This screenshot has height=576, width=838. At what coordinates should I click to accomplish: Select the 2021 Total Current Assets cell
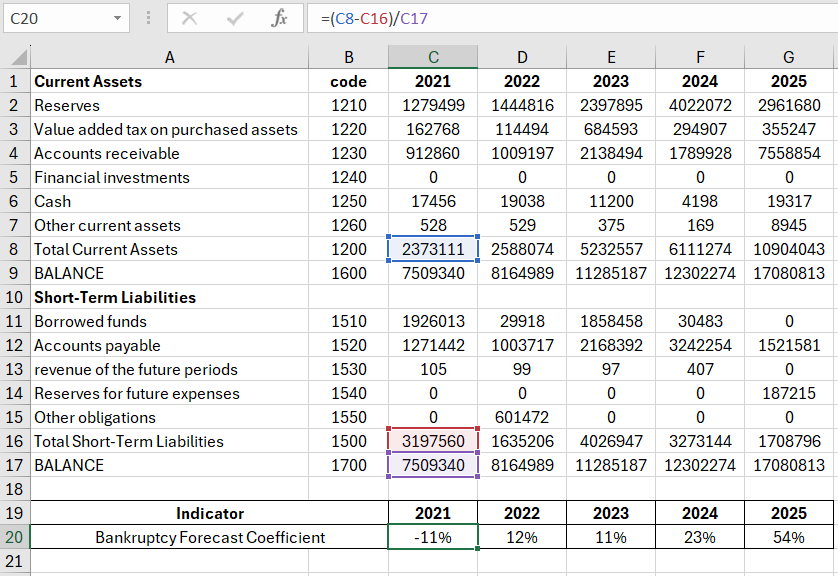tap(432, 249)
